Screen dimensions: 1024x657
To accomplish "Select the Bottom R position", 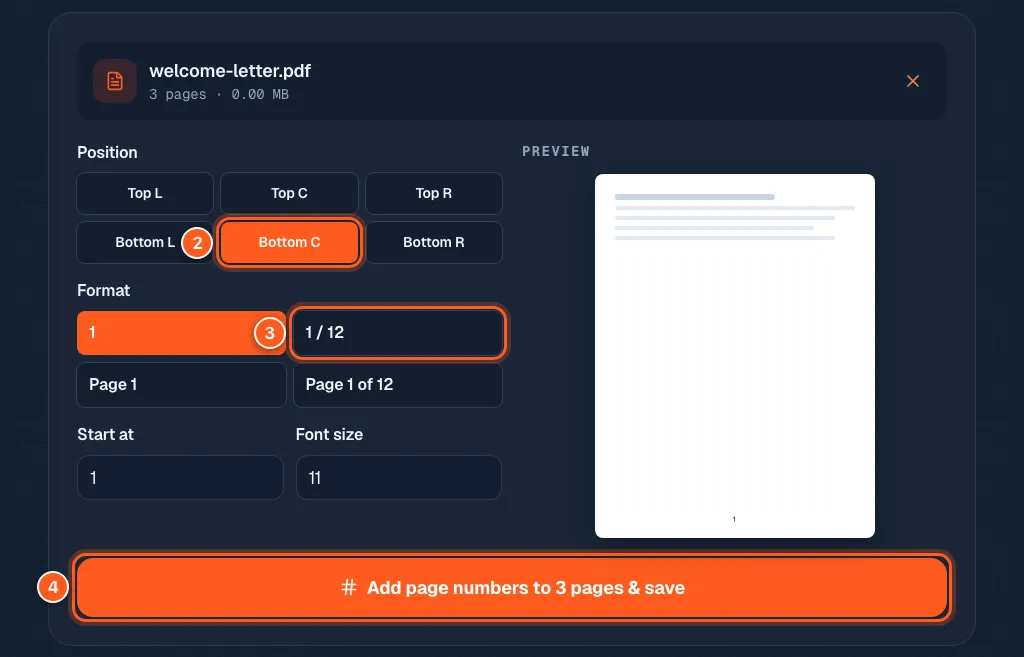I will [434, 242].
